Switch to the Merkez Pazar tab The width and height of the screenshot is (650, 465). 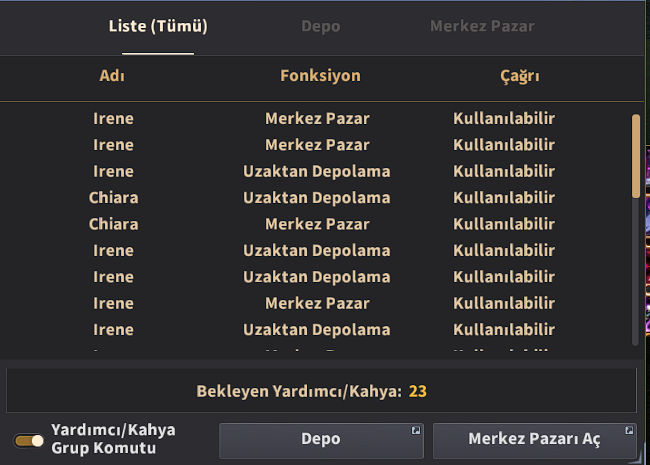point(482,26)
